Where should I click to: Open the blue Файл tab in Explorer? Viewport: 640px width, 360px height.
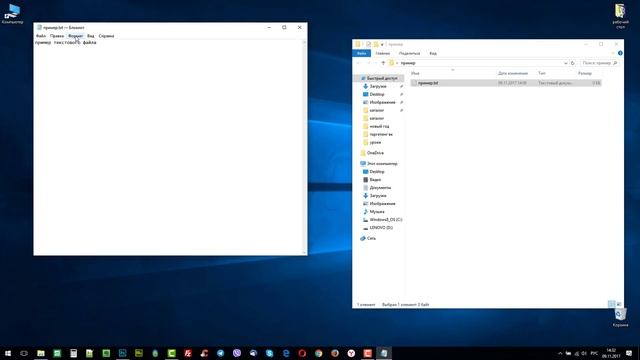[x=361, y=53]
